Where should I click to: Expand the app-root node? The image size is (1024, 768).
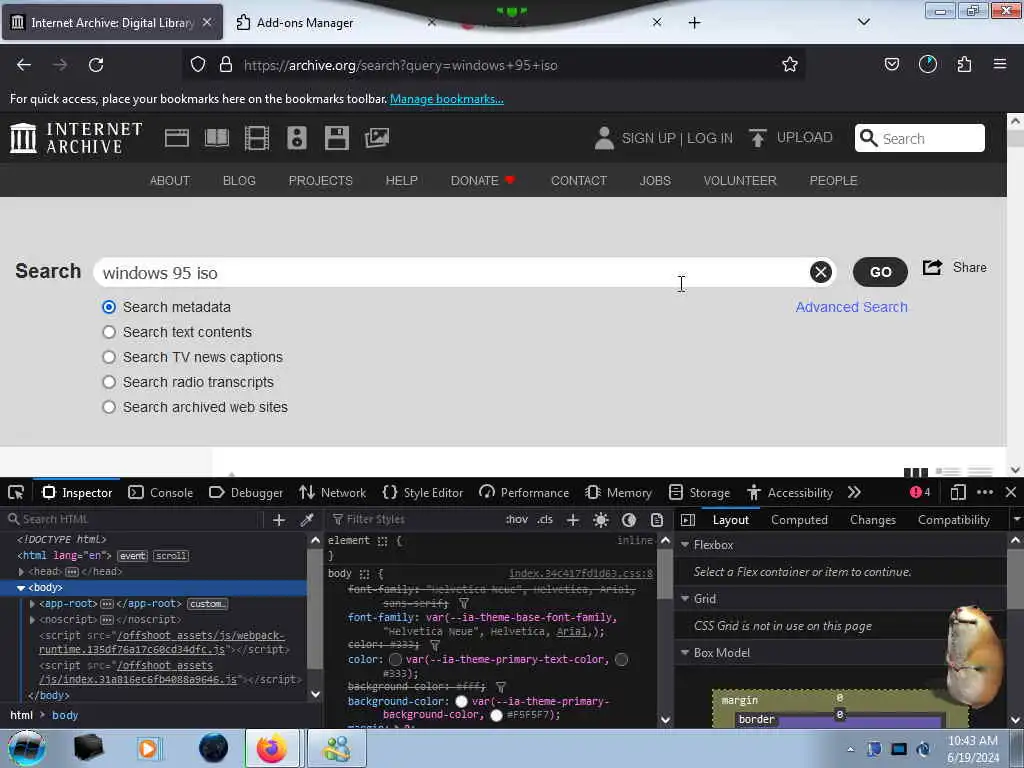[33, 603]
